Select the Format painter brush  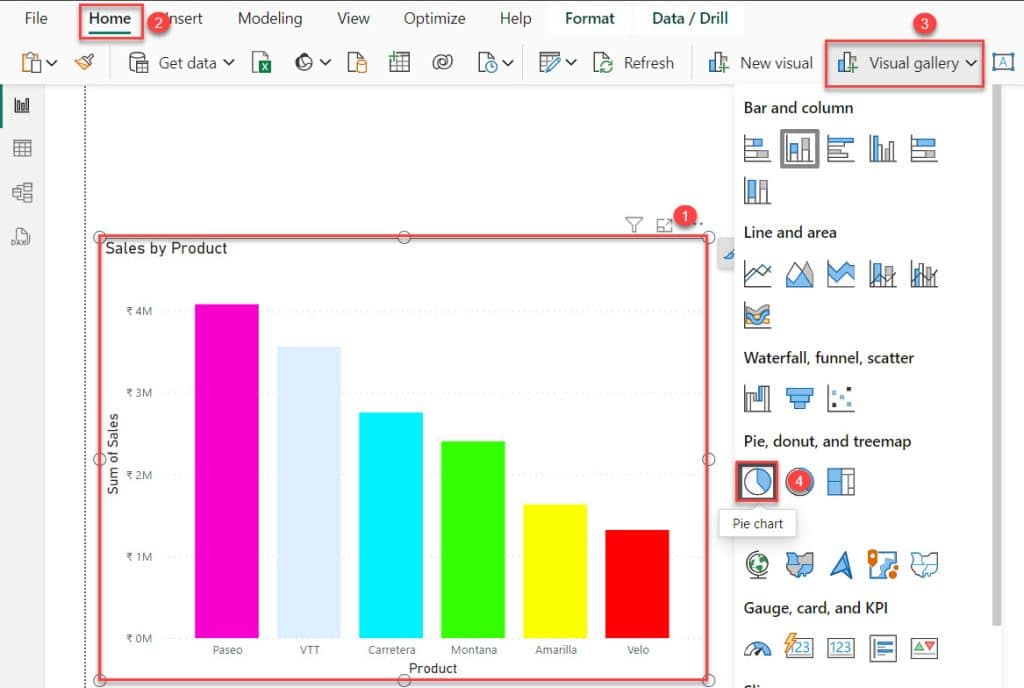click(84, 62)
